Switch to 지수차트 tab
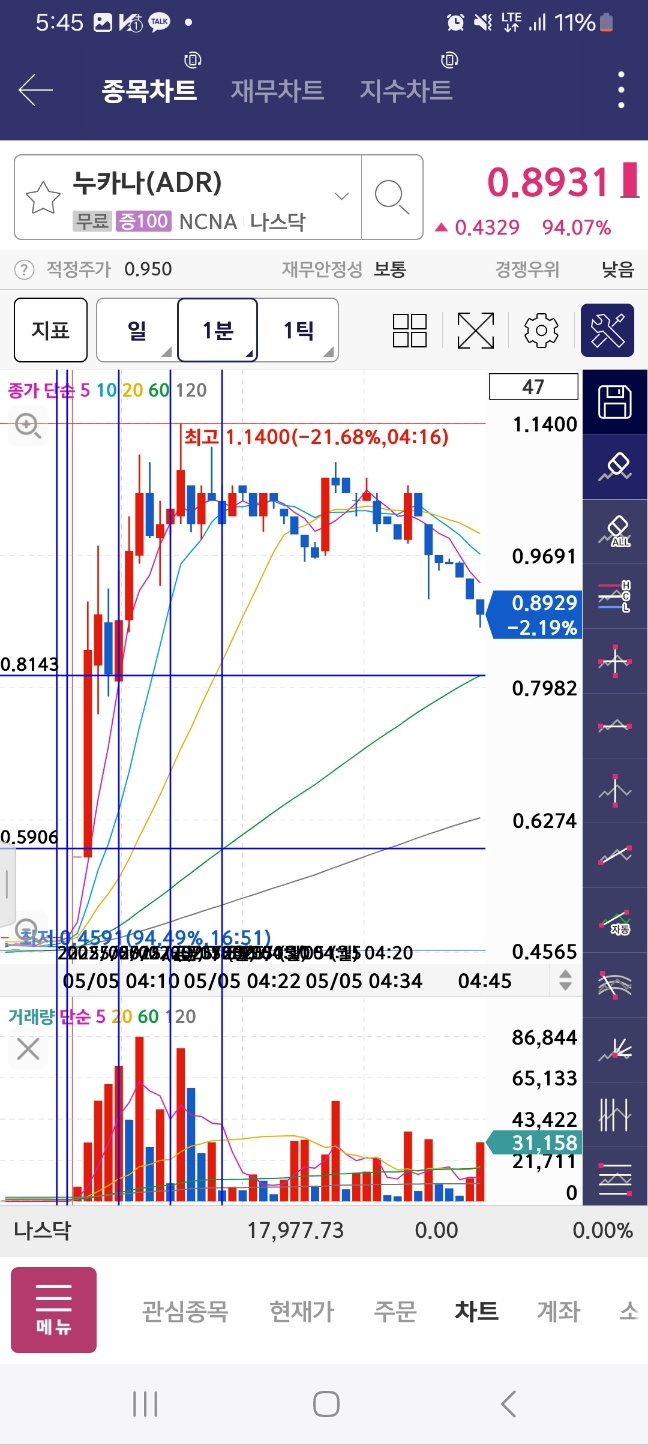This screenshot has width=648, height=1445. point(406,91)
